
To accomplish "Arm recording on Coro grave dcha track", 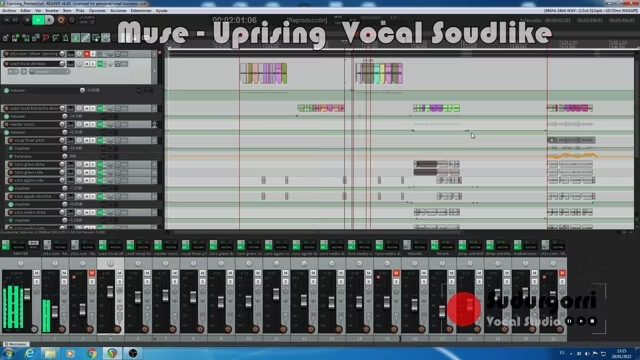I will click(11, 164).
